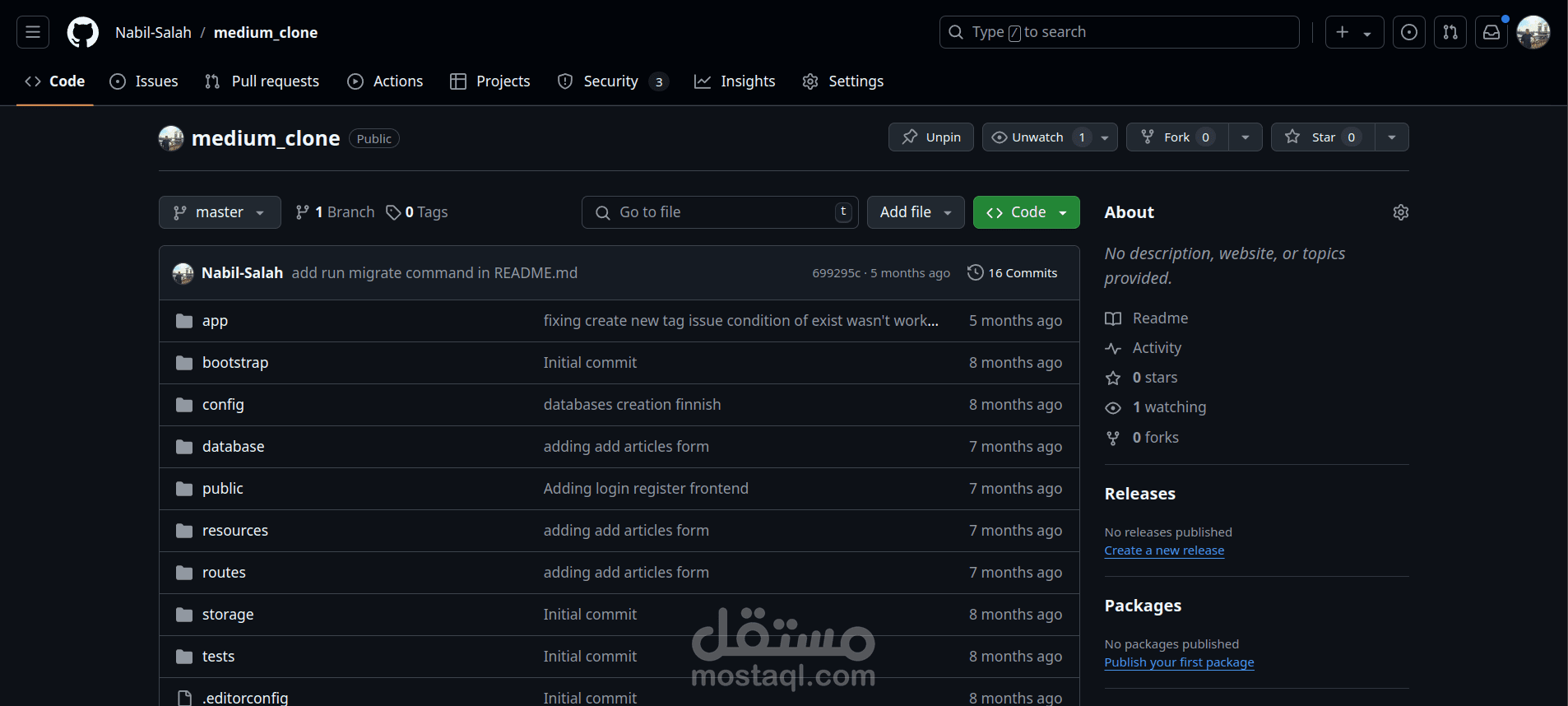The image size is (1568, 706).
Task: Expand the Fork options dropdown arrow
Action: coord(1246,137)
